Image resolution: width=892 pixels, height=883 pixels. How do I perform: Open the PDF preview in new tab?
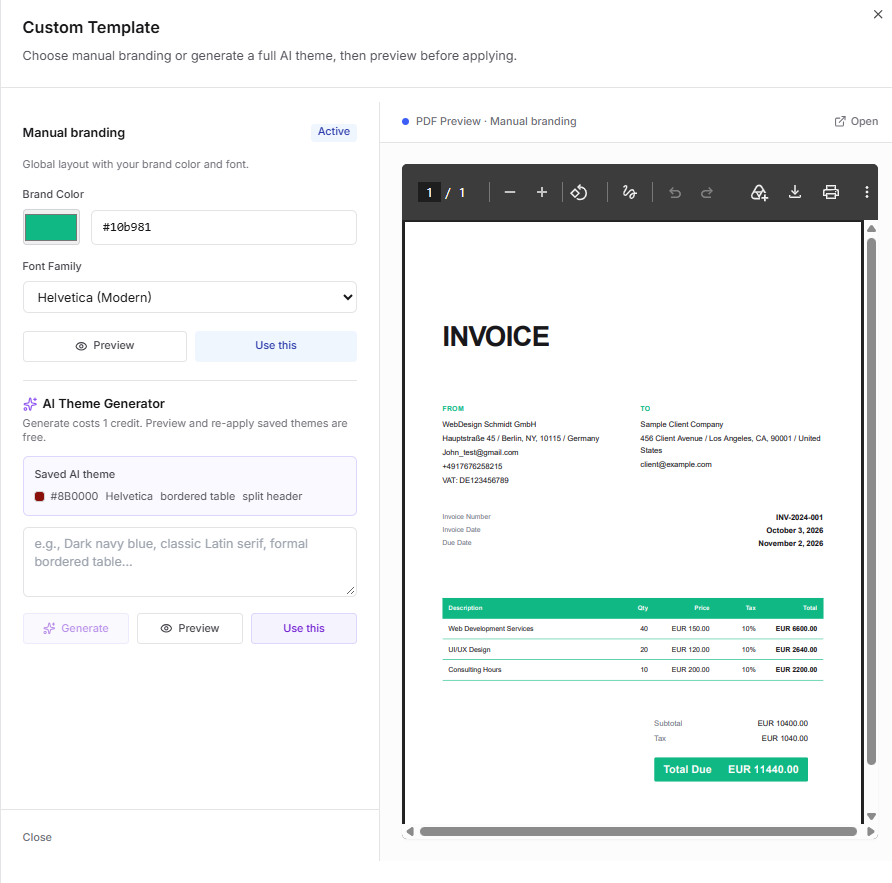click(856, 121)
